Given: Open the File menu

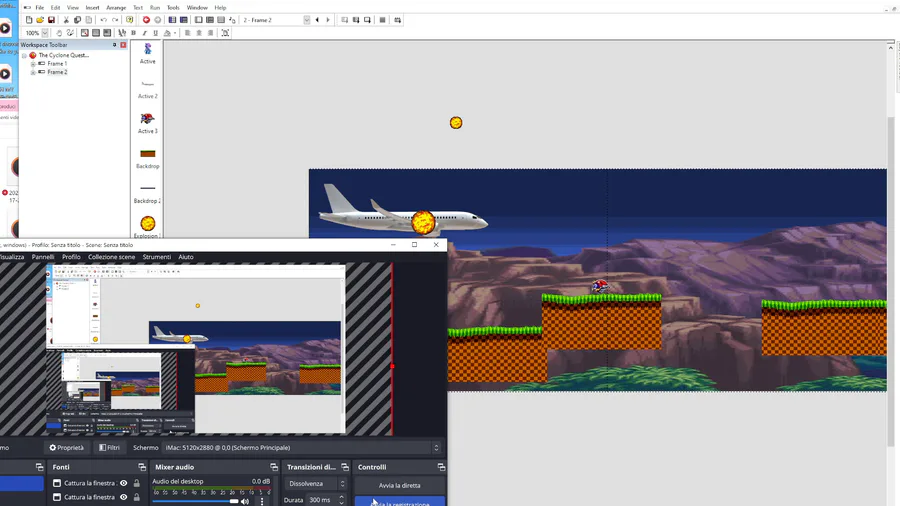Looking at the screenshot, I should click(40, 7).
